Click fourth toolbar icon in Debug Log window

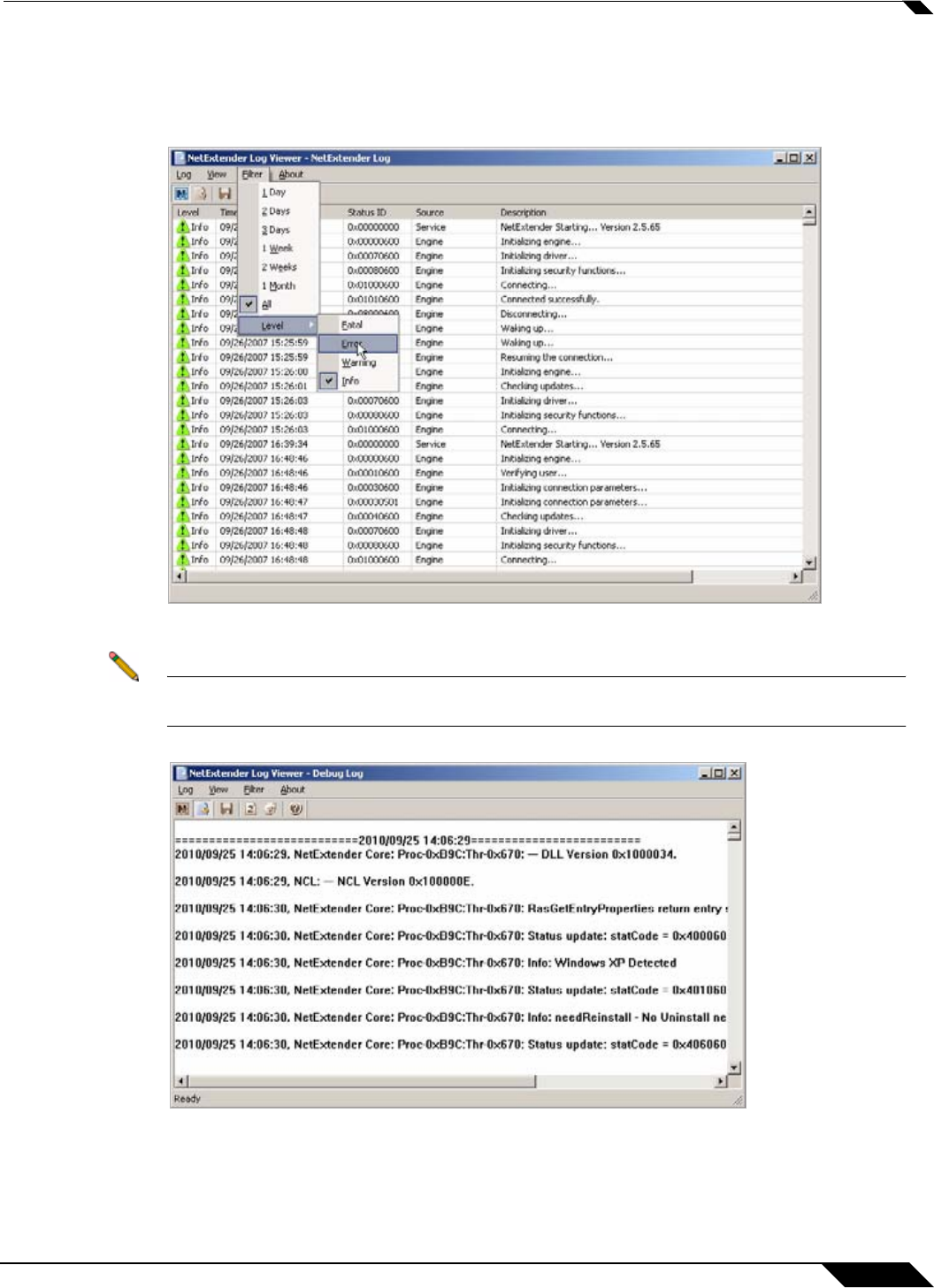tap(250, 809)
